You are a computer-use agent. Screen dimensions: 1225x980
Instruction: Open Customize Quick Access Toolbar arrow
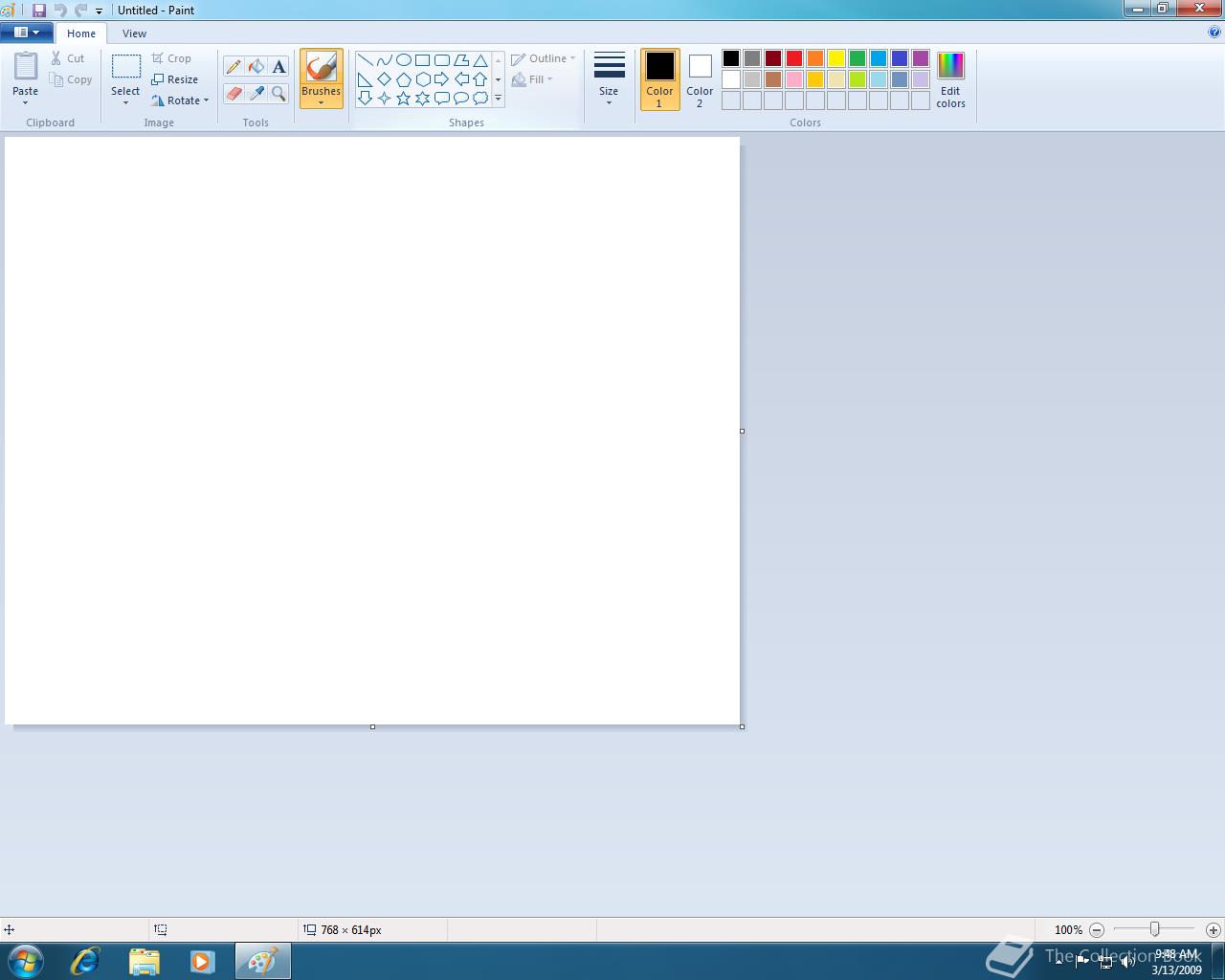coord(99,11)
